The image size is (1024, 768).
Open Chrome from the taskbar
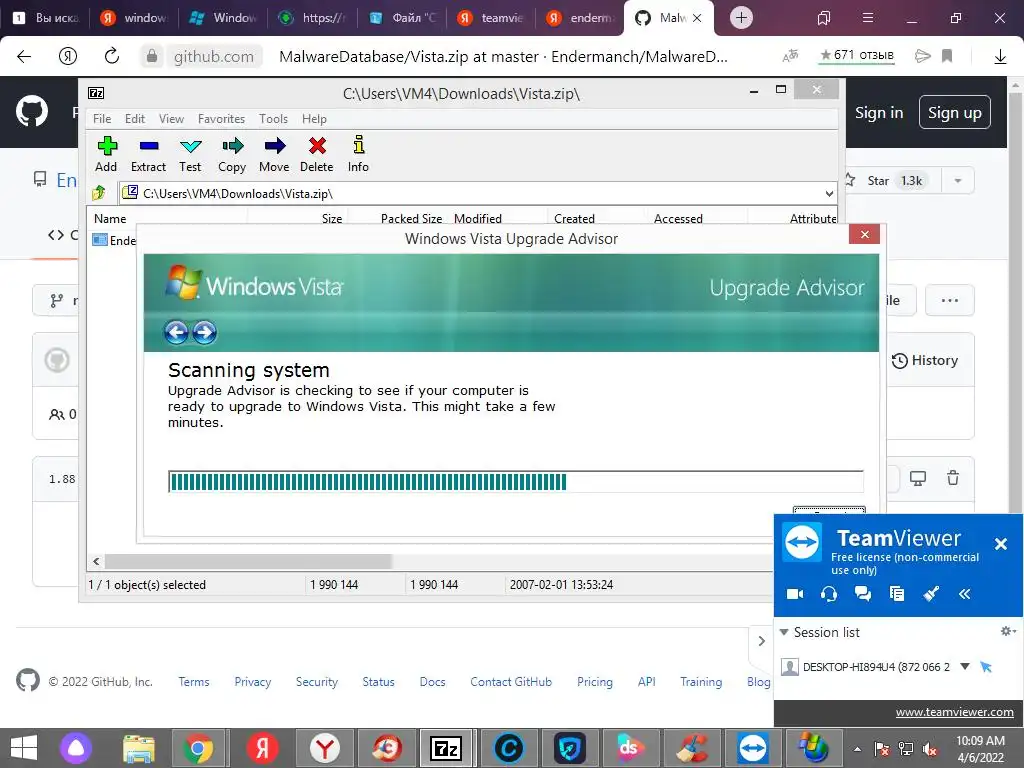(x=199, y=748)
